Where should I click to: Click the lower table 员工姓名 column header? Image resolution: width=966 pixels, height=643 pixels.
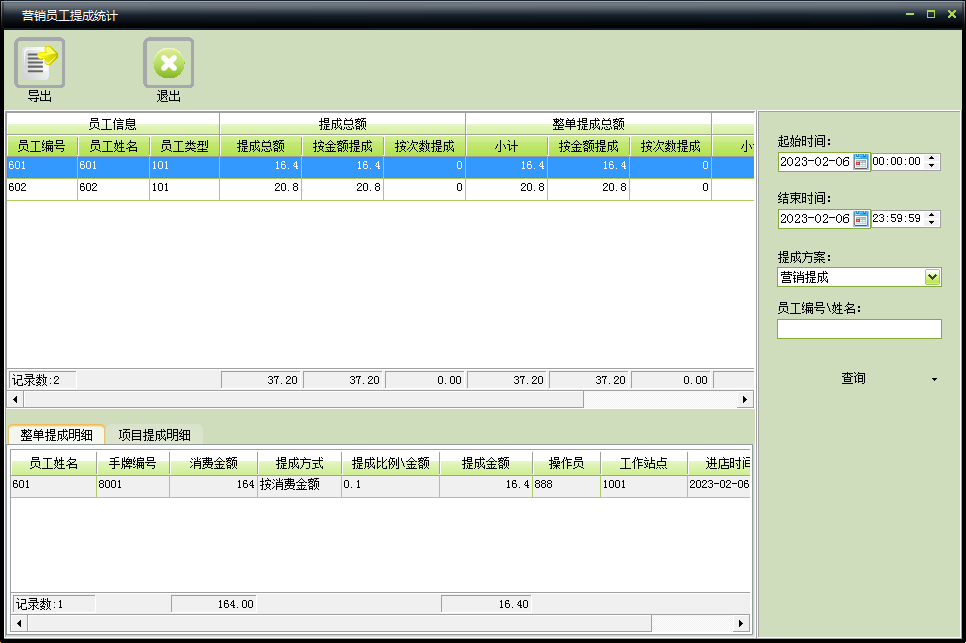pyautogui.click(x=54, y=463)
